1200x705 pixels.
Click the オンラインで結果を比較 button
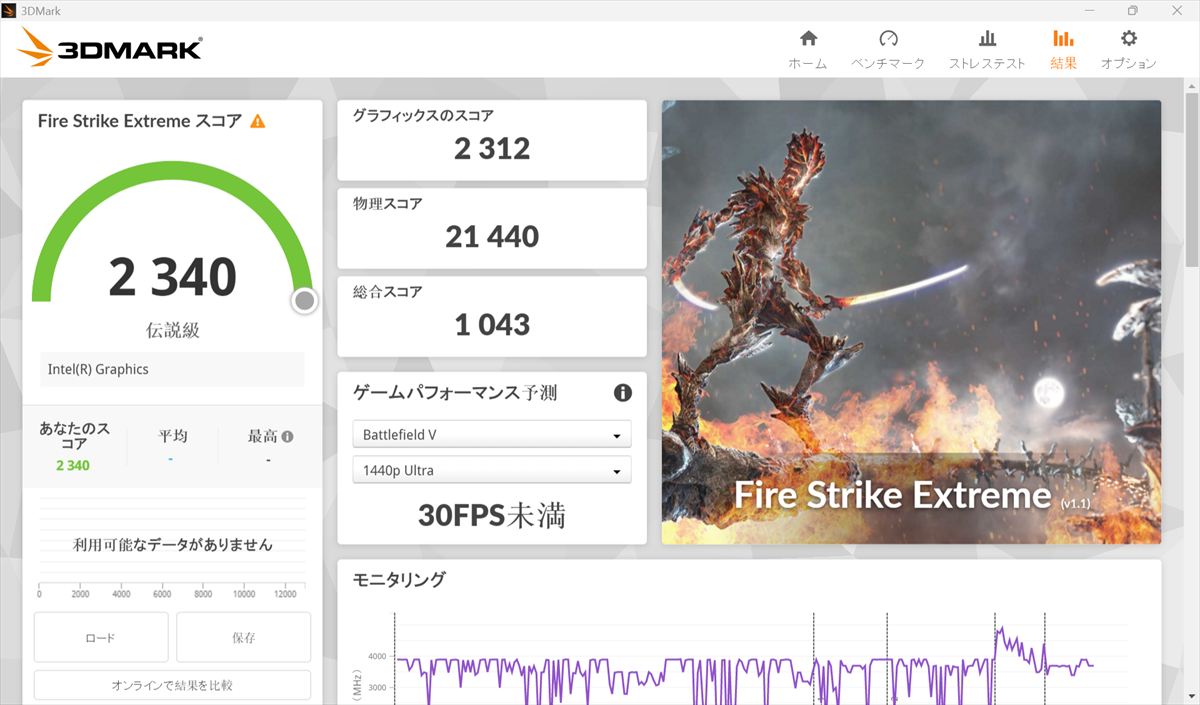pyautogui.click(x=172, y=685)
